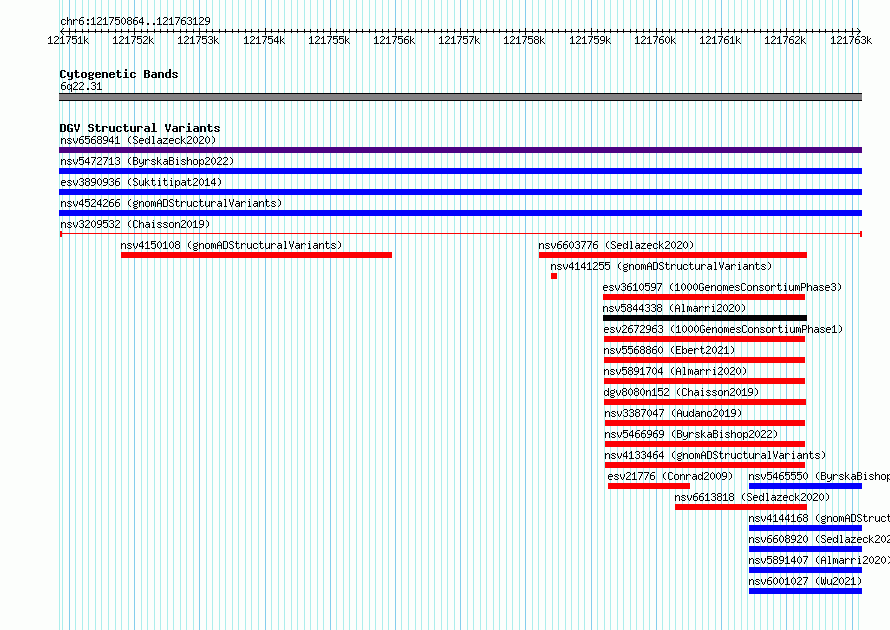Click the thin red nsv3209532 line
Image resolution: width=890 pixels, height=630 pixels.
click(x=460, y=234)
